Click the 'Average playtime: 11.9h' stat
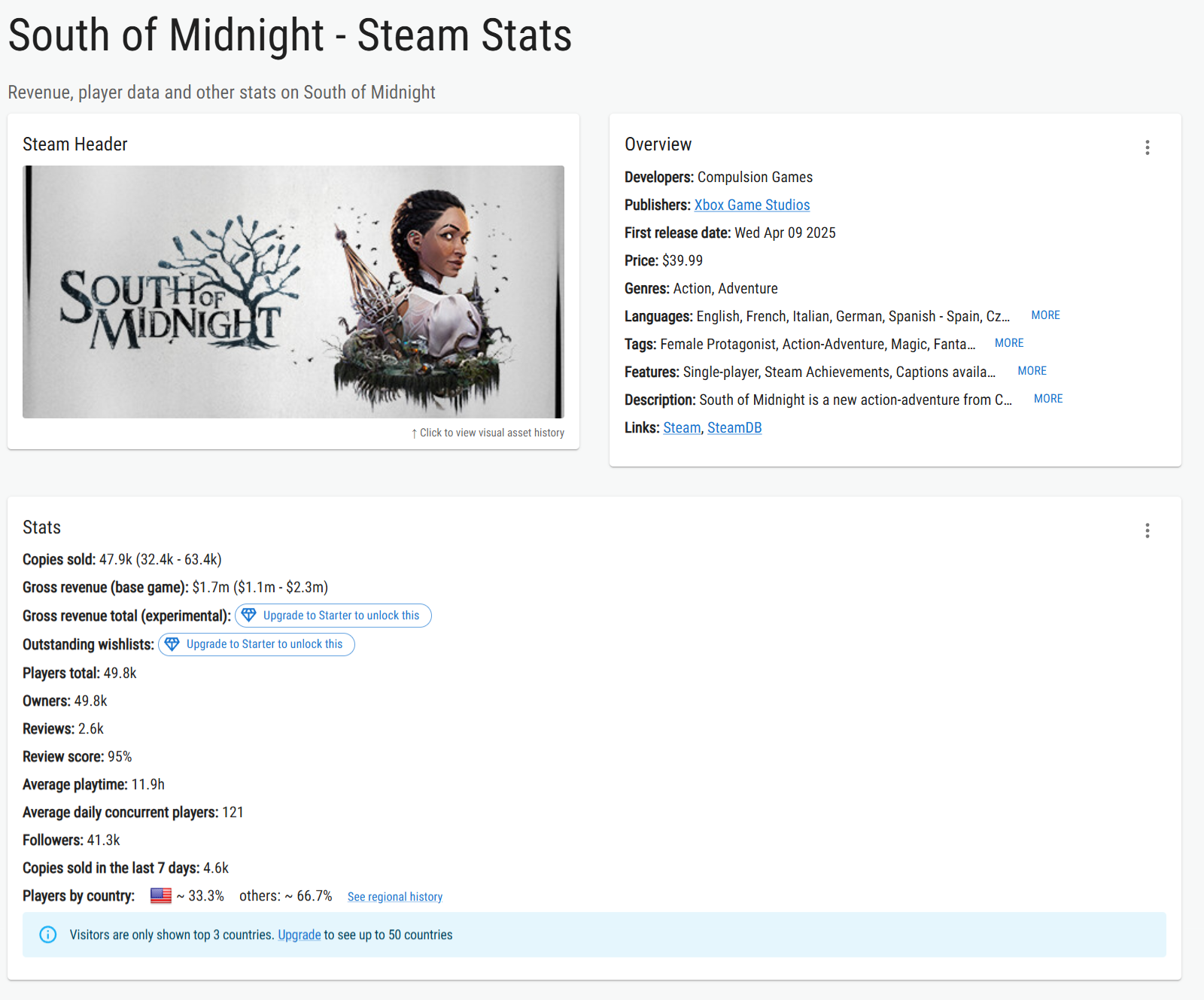The image size is (1204, 1000). pyautogui.click(x=93, y=784)
